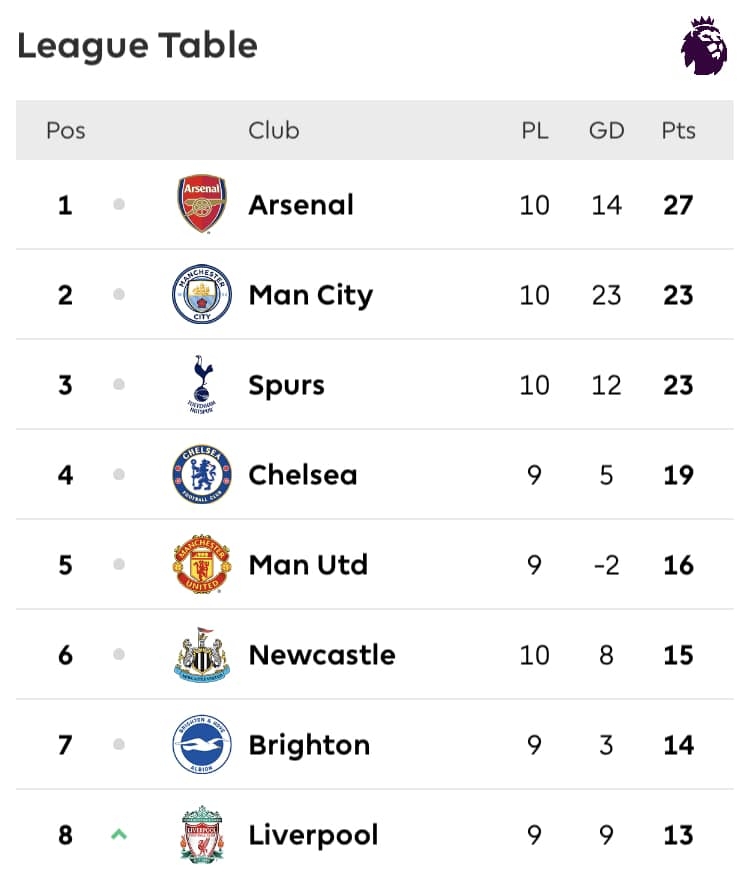Sort table by the GD column header
Screen dimensions: 750x875
606,130
